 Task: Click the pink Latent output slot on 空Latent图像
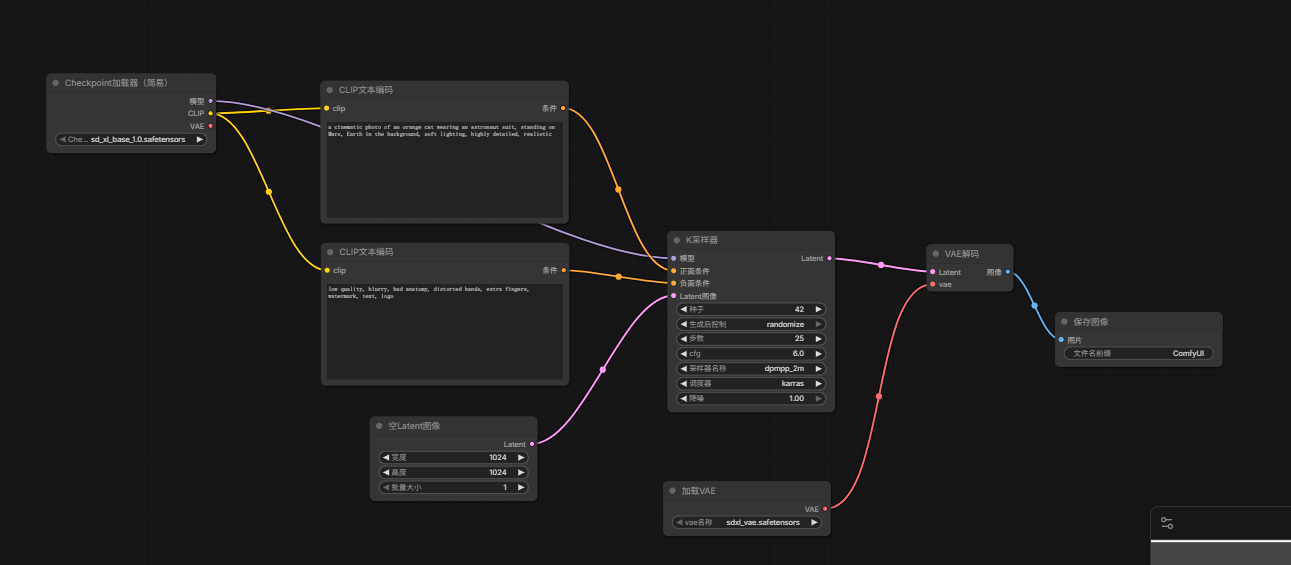pos(532,443)
